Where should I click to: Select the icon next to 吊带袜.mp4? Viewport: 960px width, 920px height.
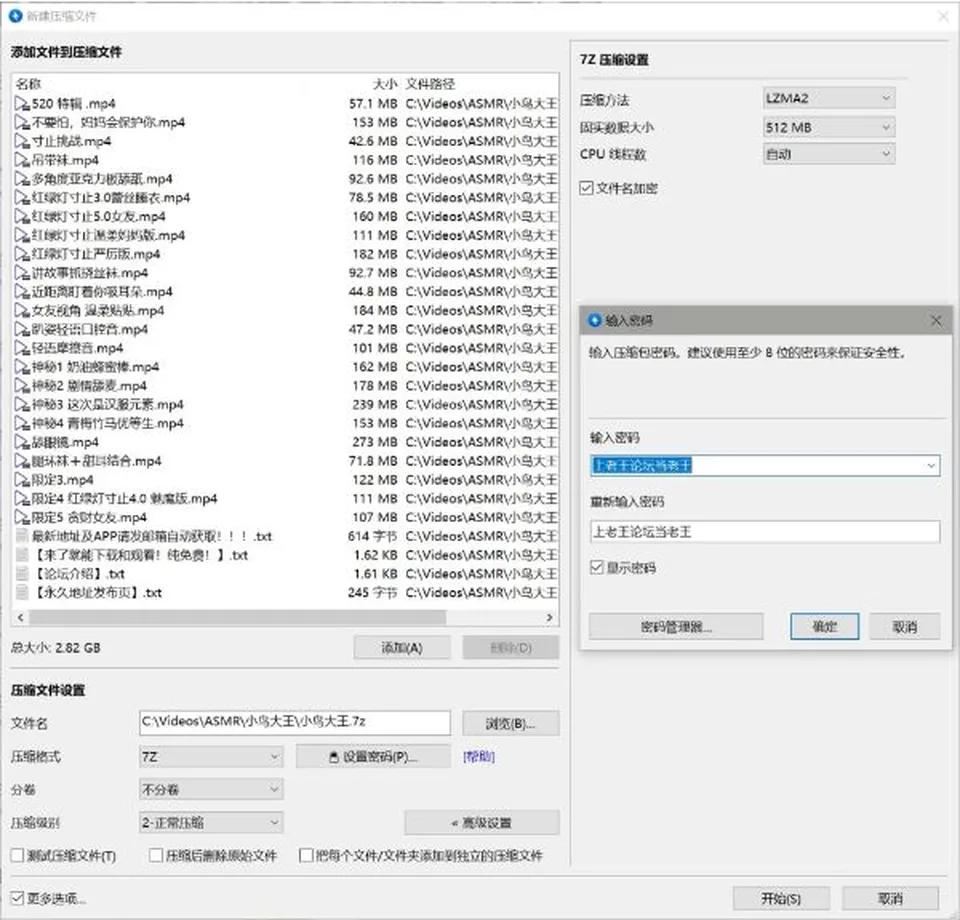click(x=22, y=160)
